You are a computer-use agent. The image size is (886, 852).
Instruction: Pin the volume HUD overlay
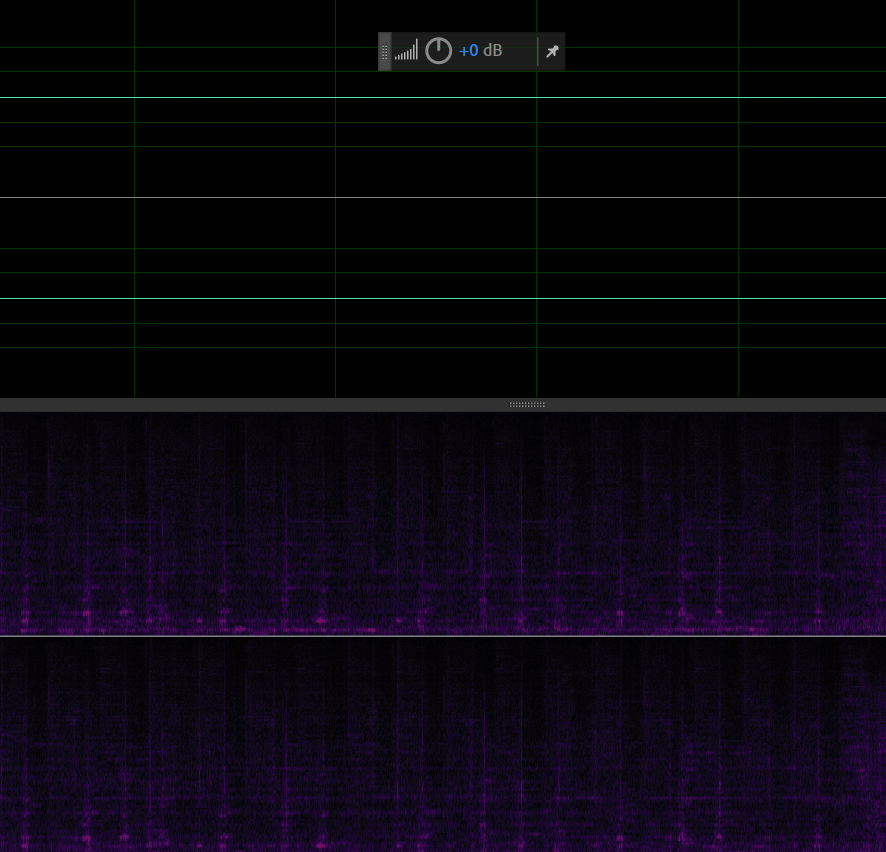tap(552, 51)
